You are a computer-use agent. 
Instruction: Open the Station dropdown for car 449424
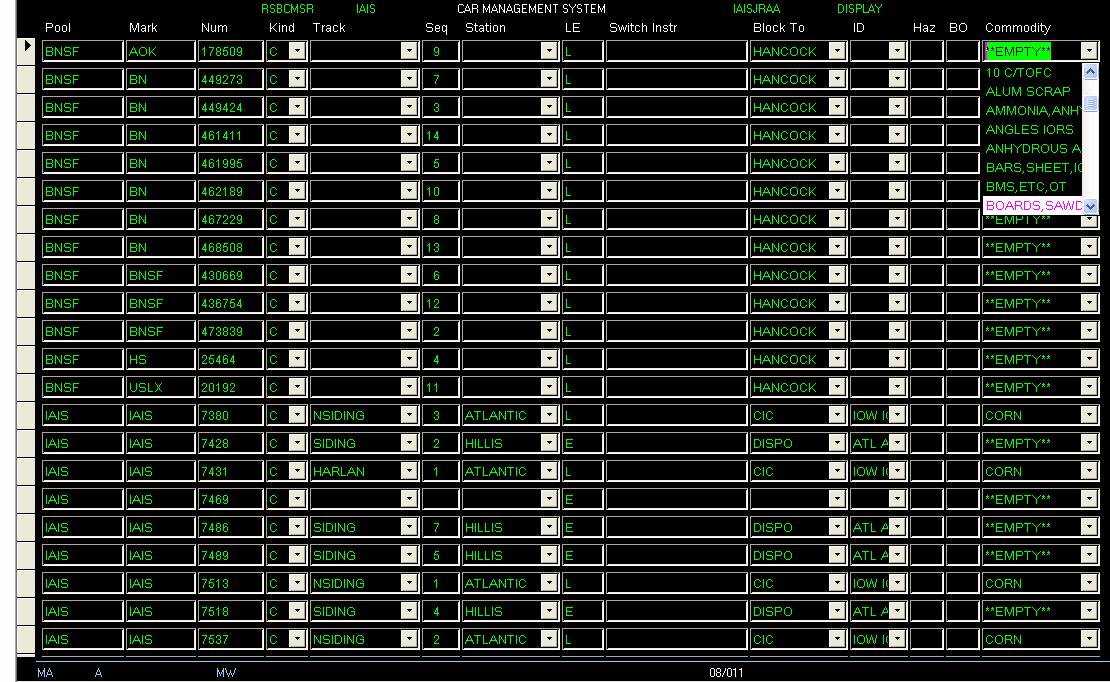549,107
